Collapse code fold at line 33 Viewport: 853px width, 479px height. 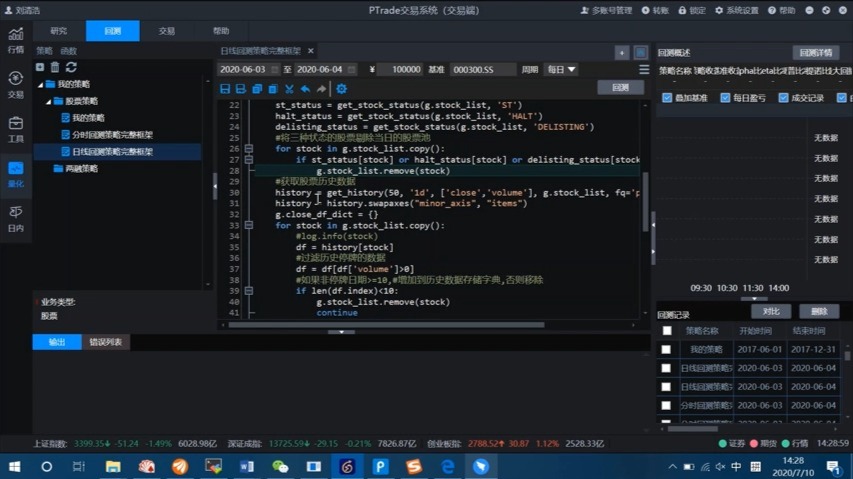pos(249,225)
